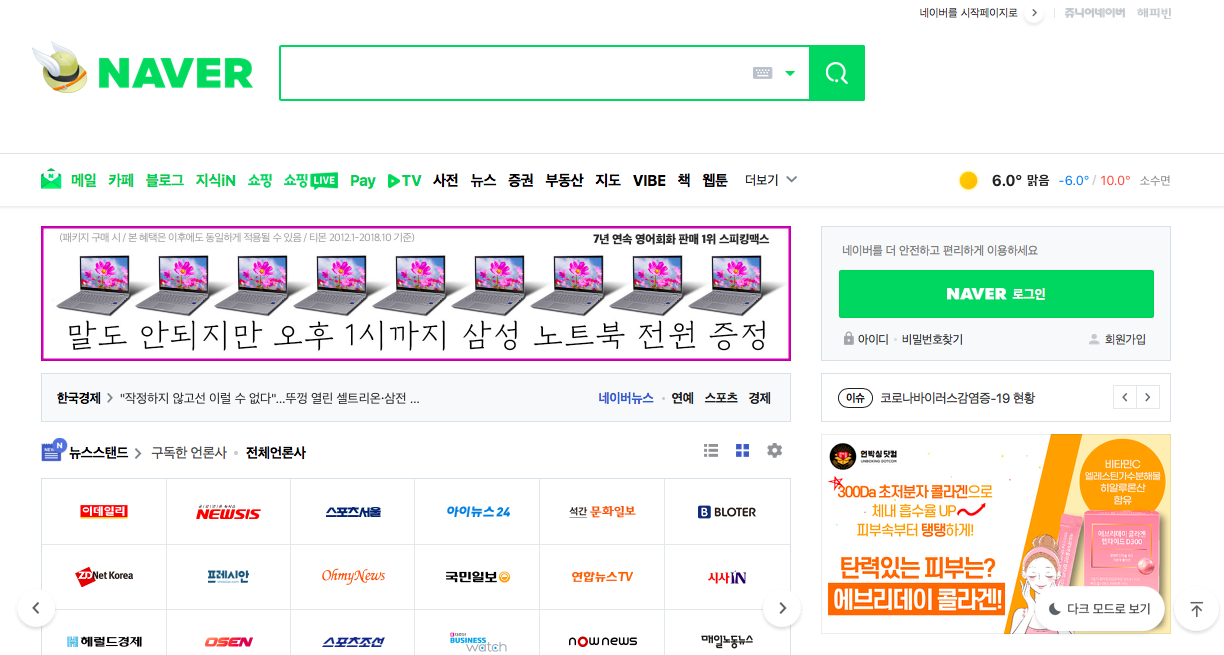Switch newsstand to list view
This screenshot has height=655, width=1224.
click(x=711, y=451)
